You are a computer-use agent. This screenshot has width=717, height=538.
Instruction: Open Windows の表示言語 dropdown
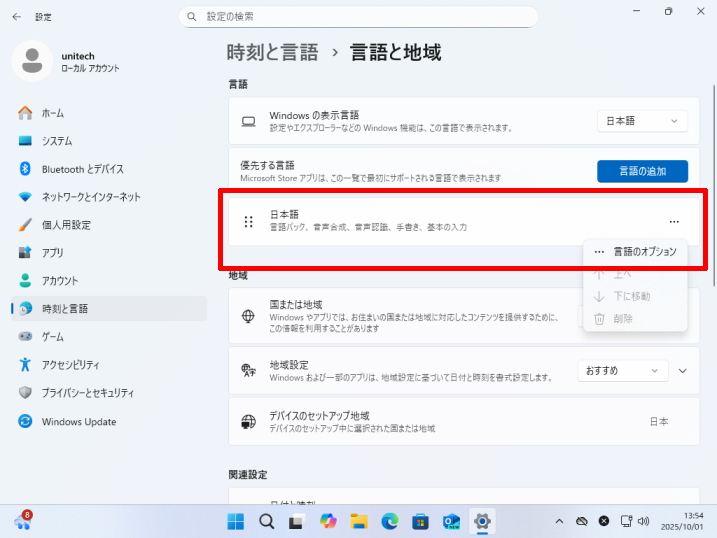pyautogui.click(x=642, y=121)
